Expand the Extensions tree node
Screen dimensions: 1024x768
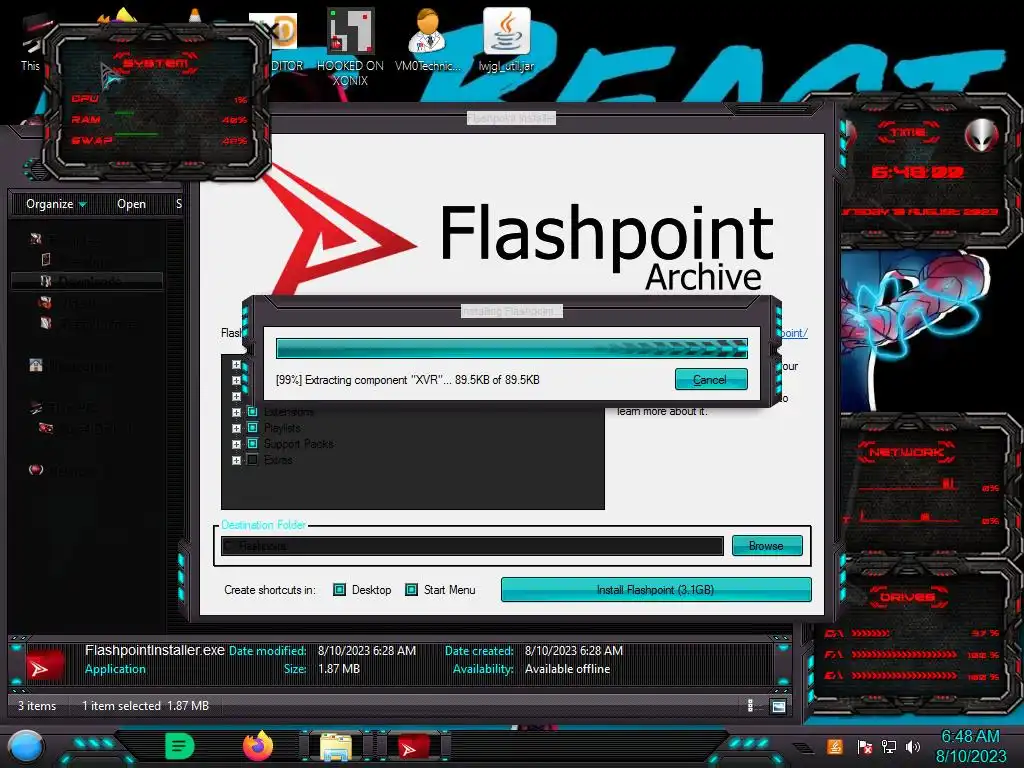pos(236,412)
